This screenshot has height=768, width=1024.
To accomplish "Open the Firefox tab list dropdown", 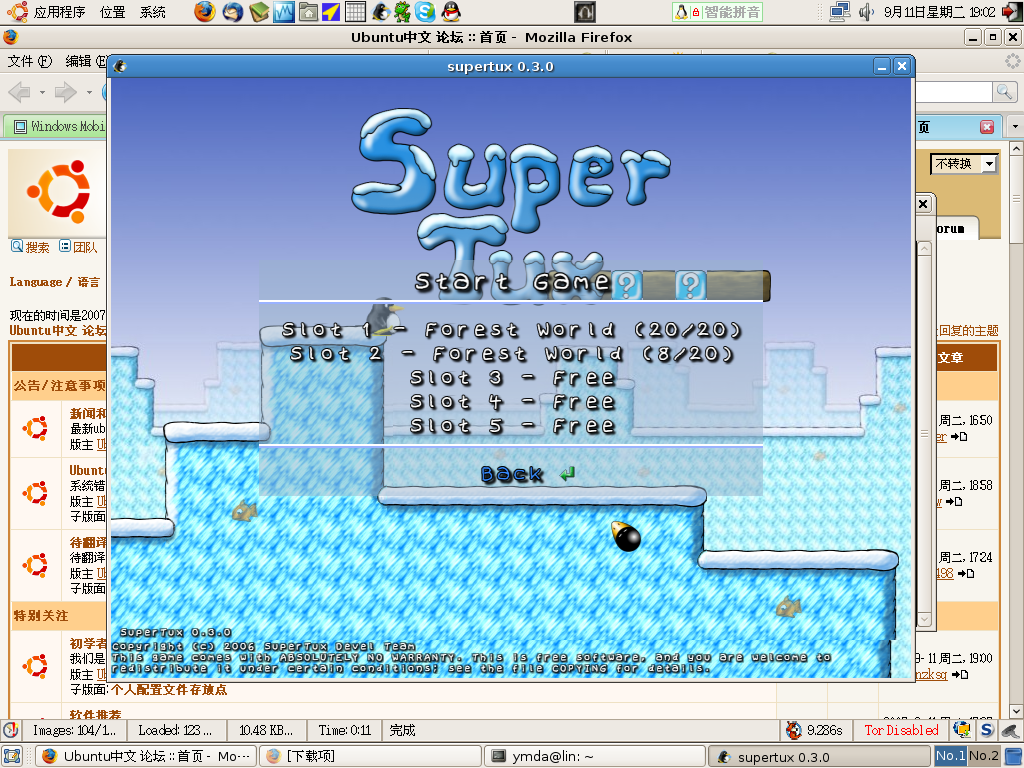I will [1015, 126].
